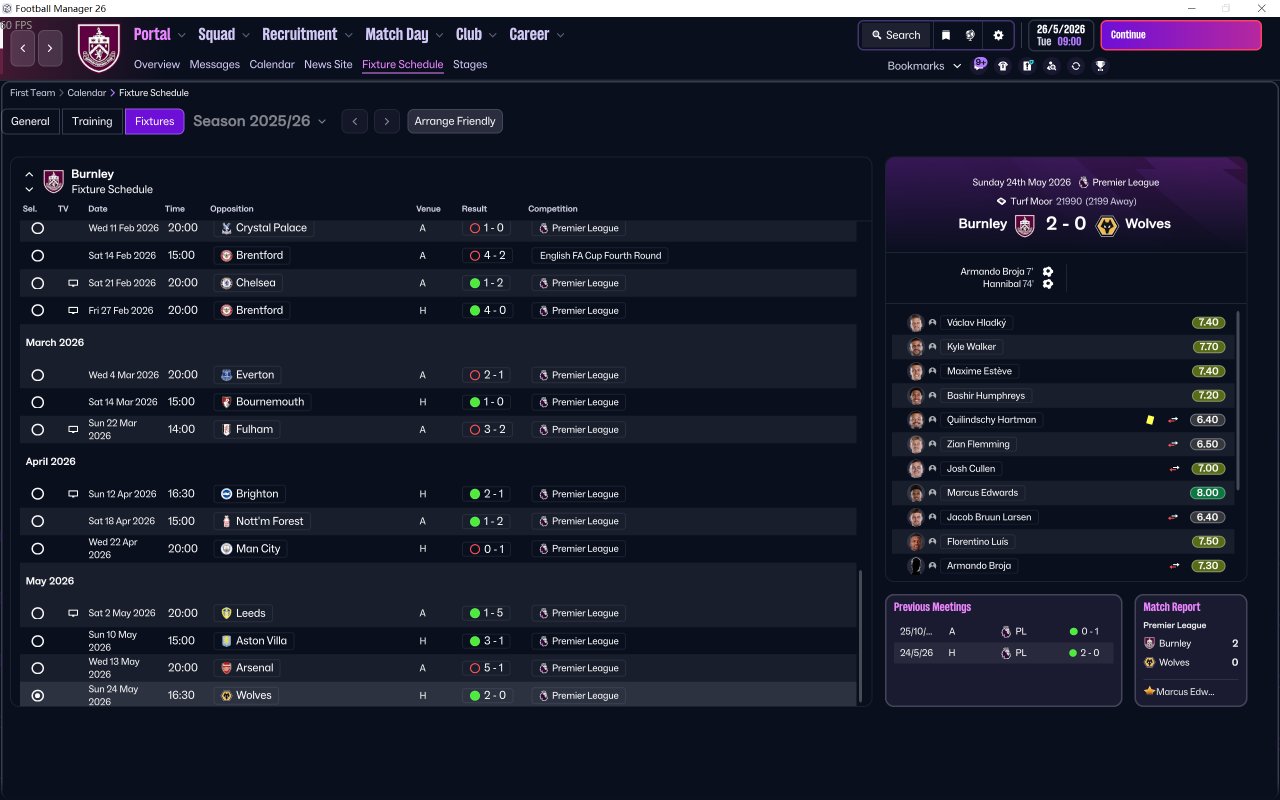Click the Crystal Palace club badge in fixtures
Screen dimensions: 1280x800
(x=226, y=228)
